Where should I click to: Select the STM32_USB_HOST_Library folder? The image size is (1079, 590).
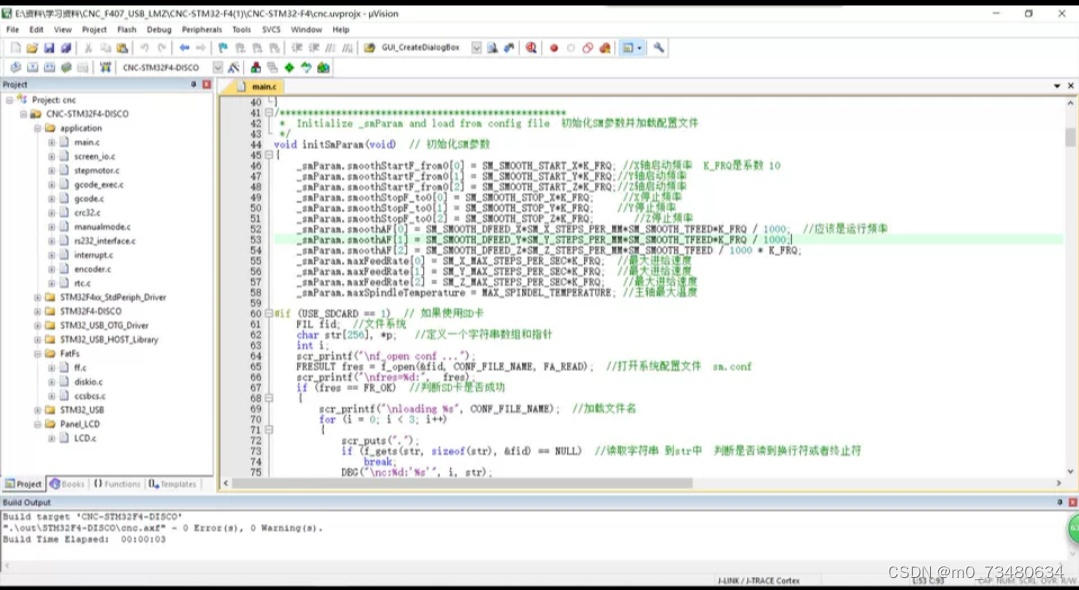coord(109,339)
